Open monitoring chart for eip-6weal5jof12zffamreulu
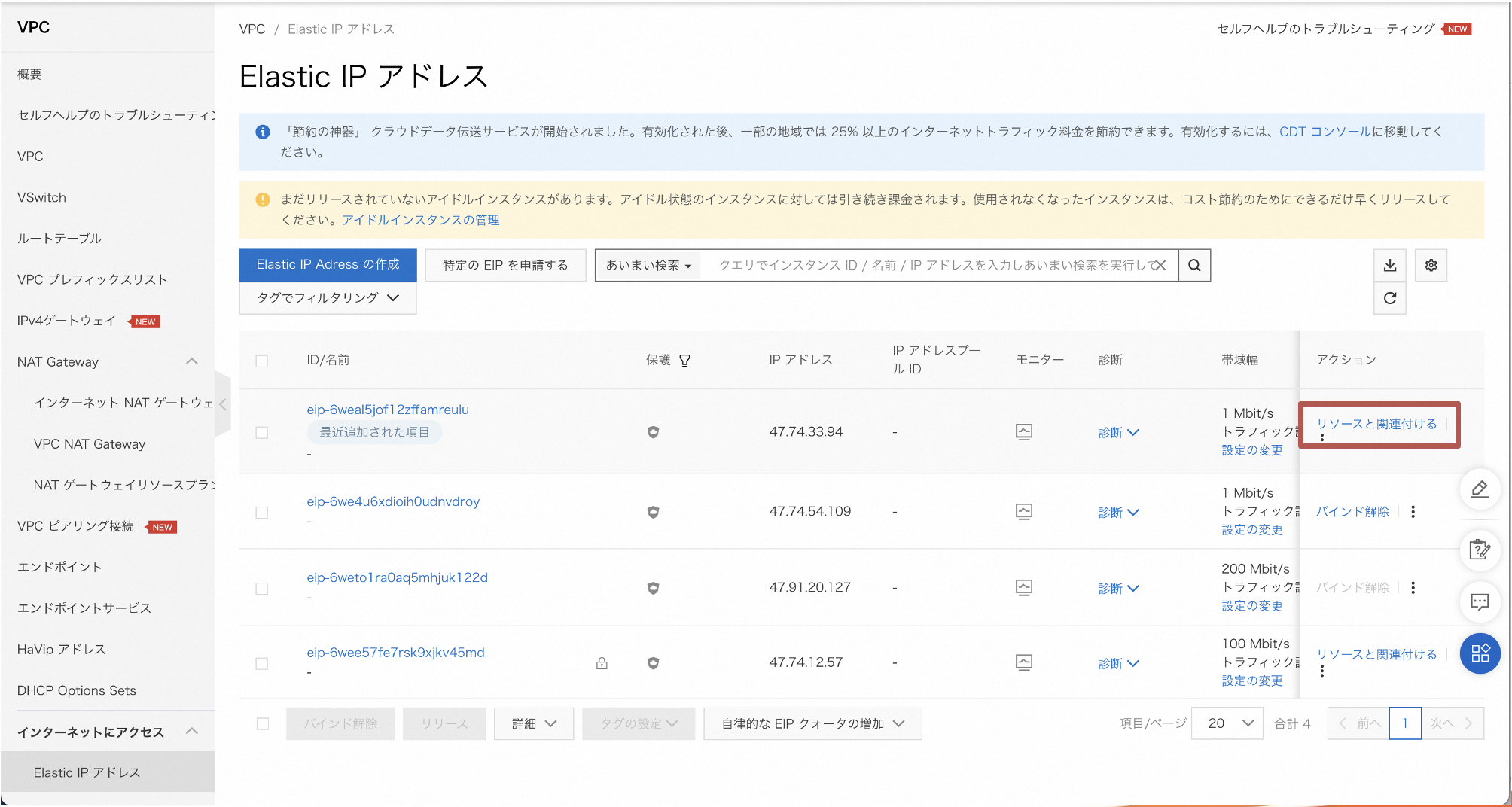The width and height of the screenshot is (1512, 807). click(x=1024, y=431)
